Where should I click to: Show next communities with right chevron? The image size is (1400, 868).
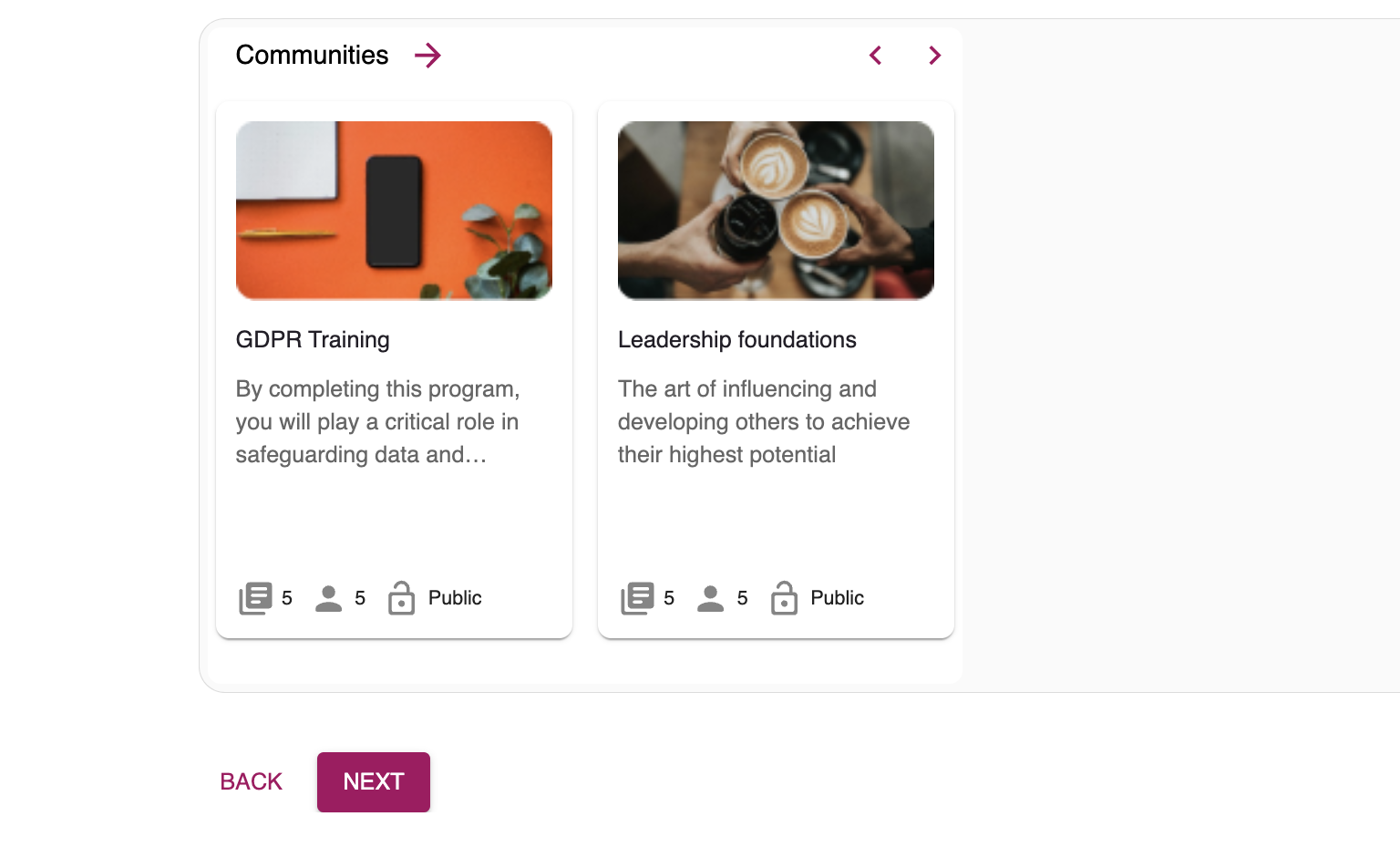pos(934,56)
